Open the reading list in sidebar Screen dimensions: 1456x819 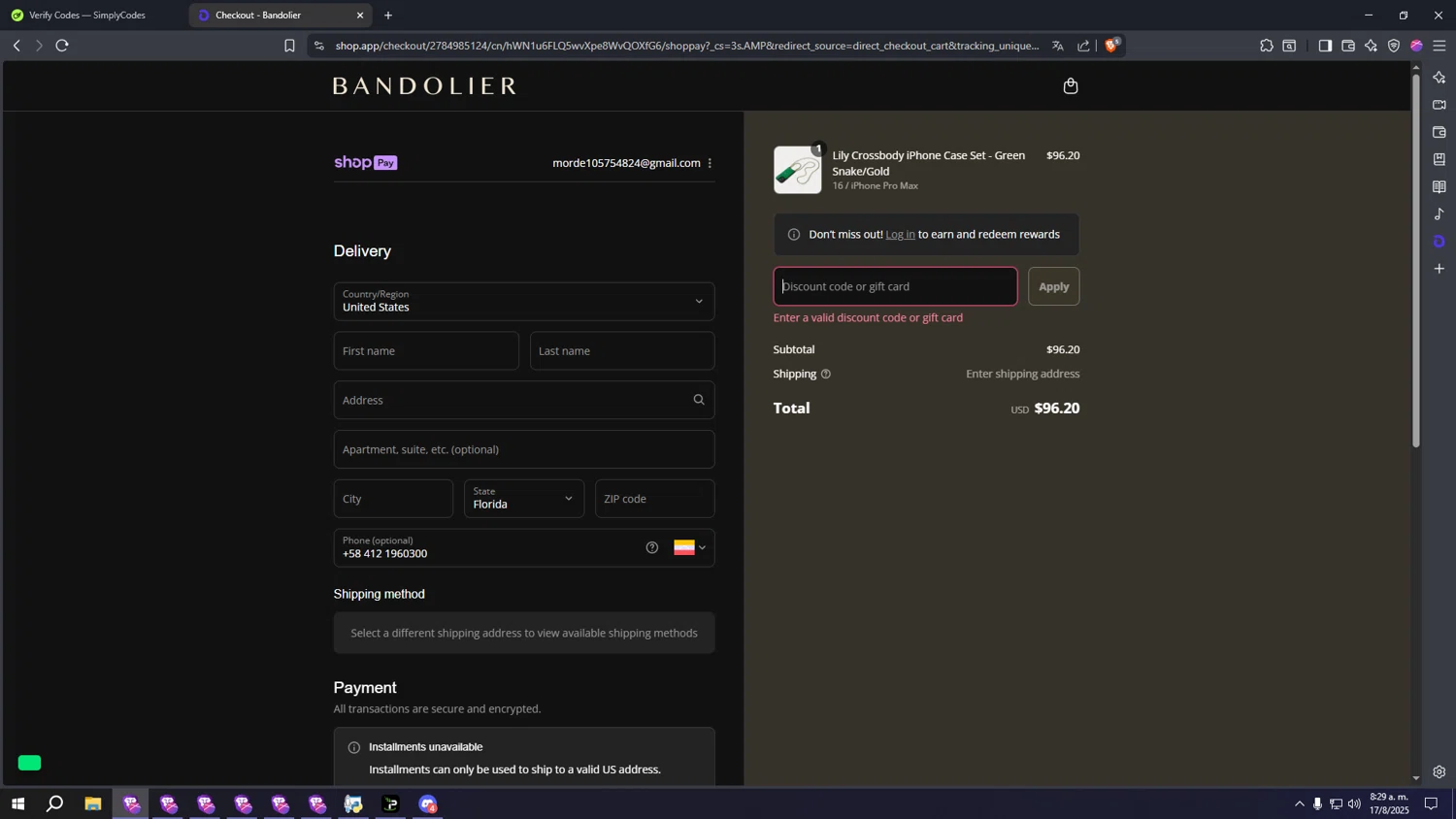pos(1439,186)
